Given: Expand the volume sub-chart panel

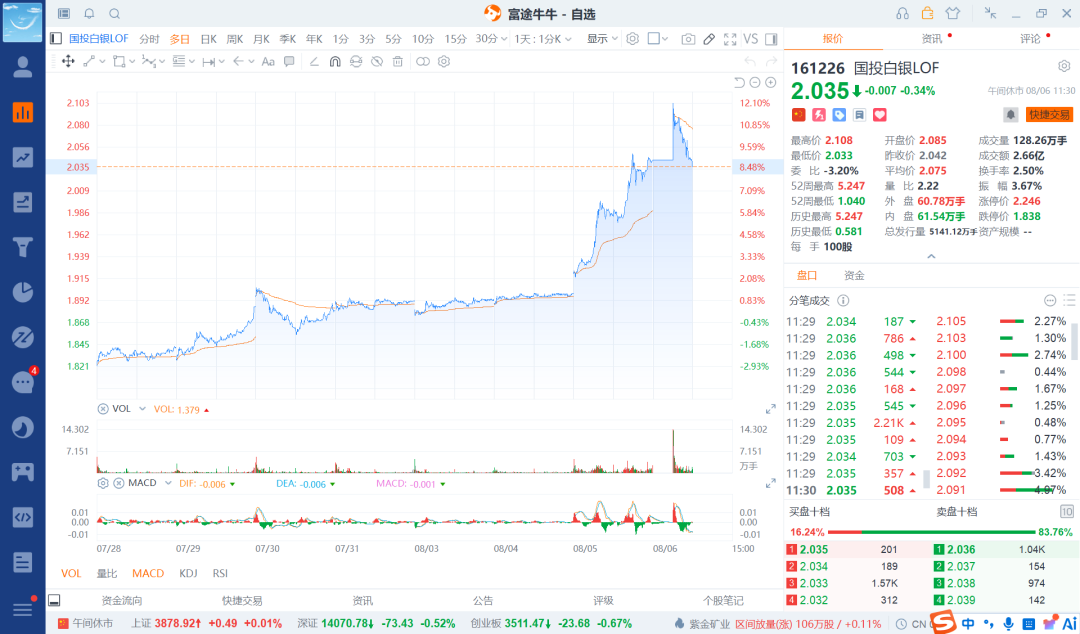Looking at the screenshot, I should coord(771,409).
